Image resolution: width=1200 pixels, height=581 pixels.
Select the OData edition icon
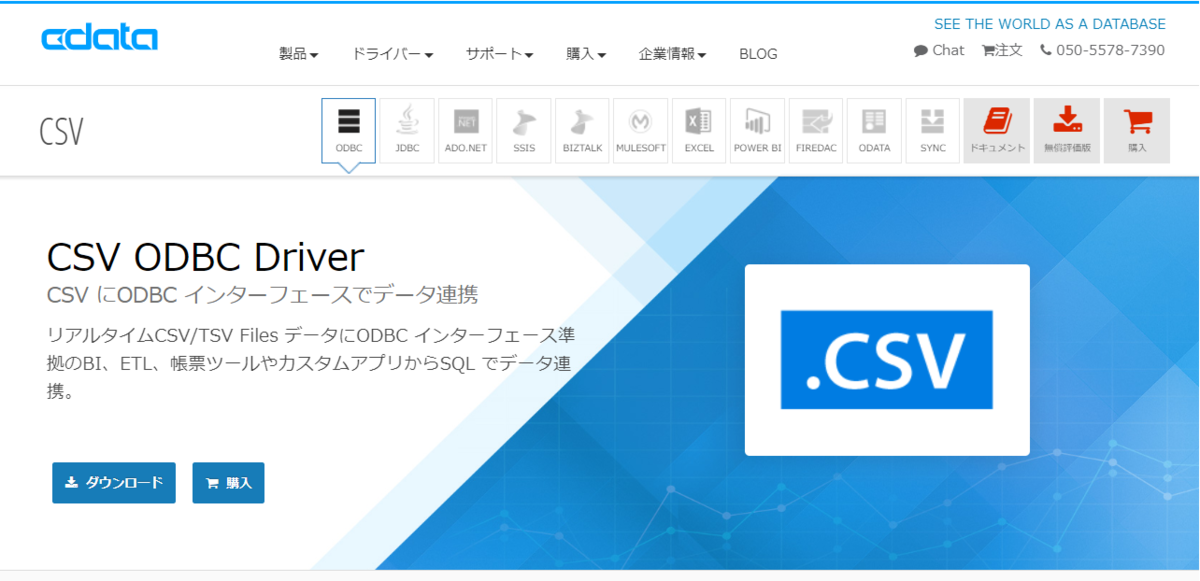874,130
